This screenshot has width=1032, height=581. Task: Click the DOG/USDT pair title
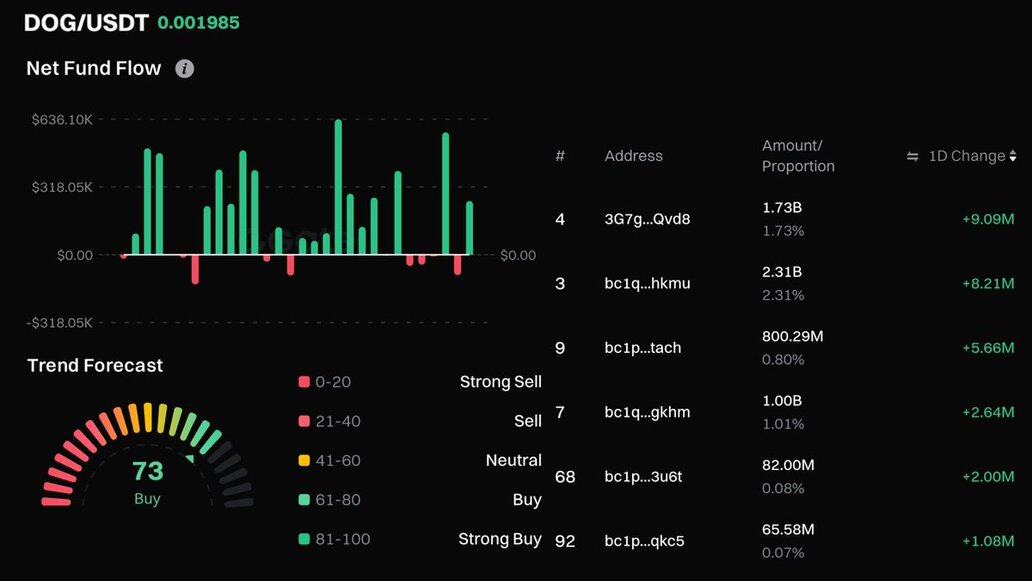tap(85, 22)
